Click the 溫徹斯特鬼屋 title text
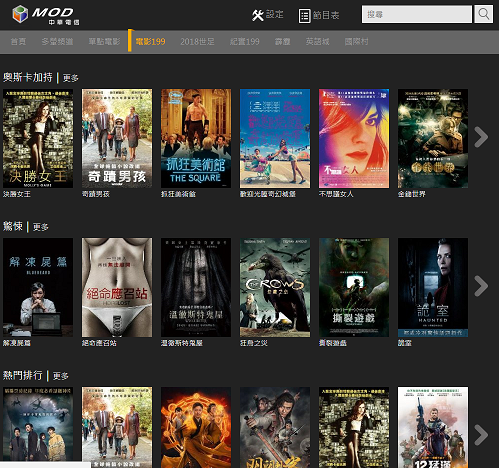 pyautogui.click(x=182, y=343)
